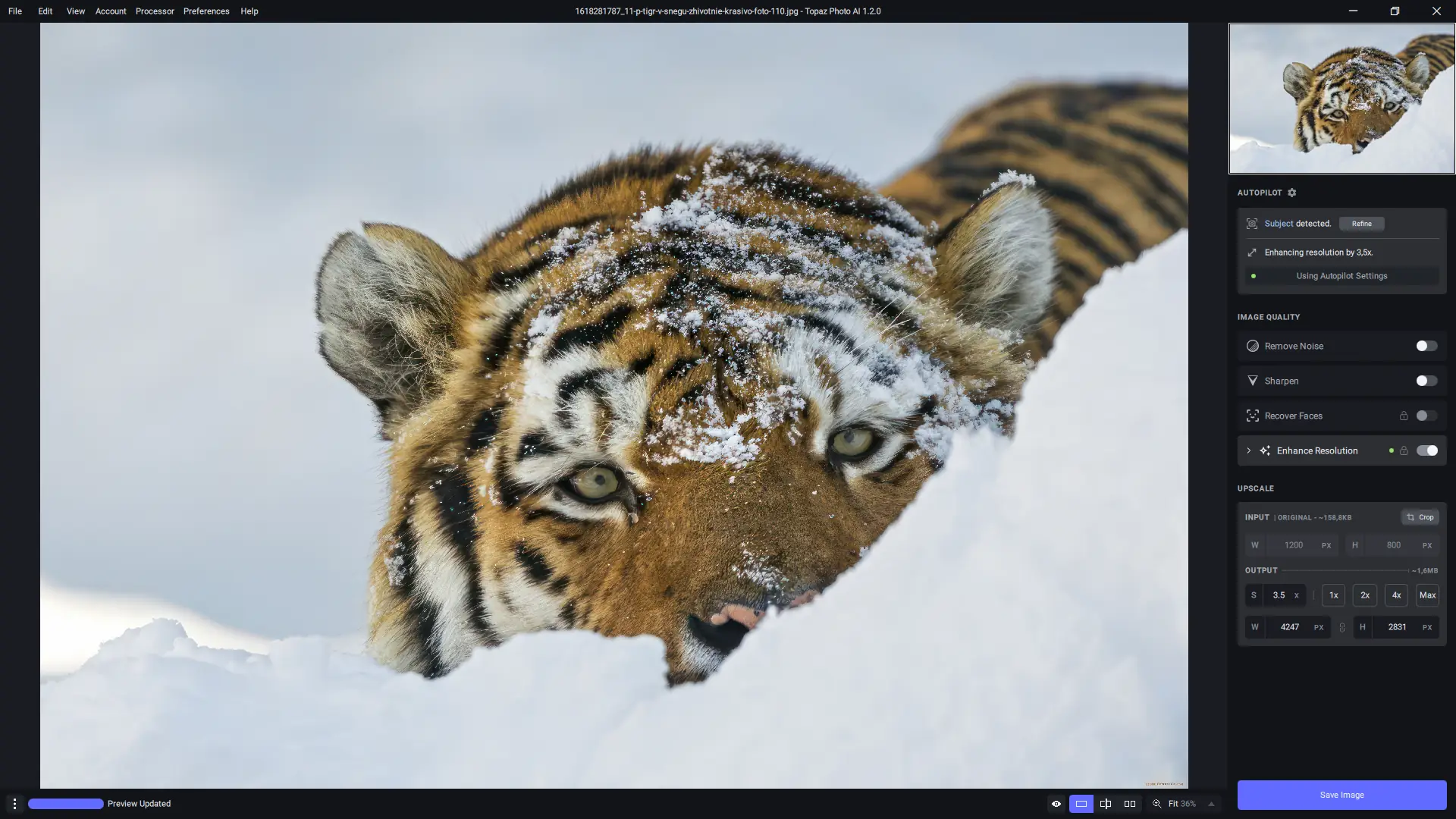This screenshot has height=819, width=1456.
Task: Select the single preview view icon
Action: (x=1081, y=804)
